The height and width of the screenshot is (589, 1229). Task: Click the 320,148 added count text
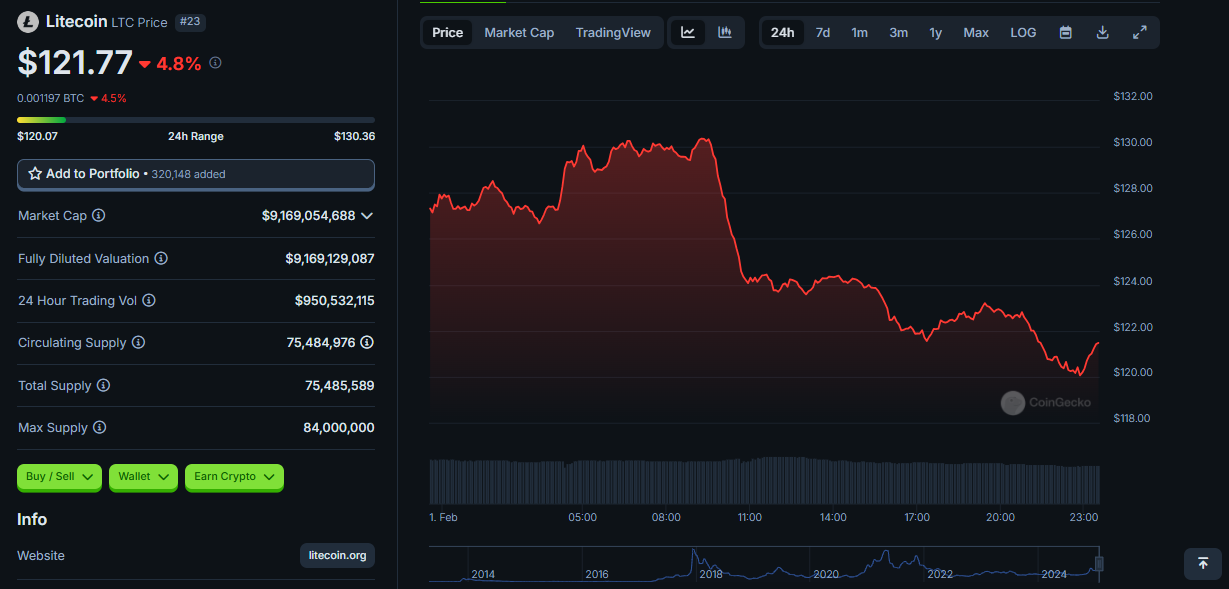click(x=188, y=174)
